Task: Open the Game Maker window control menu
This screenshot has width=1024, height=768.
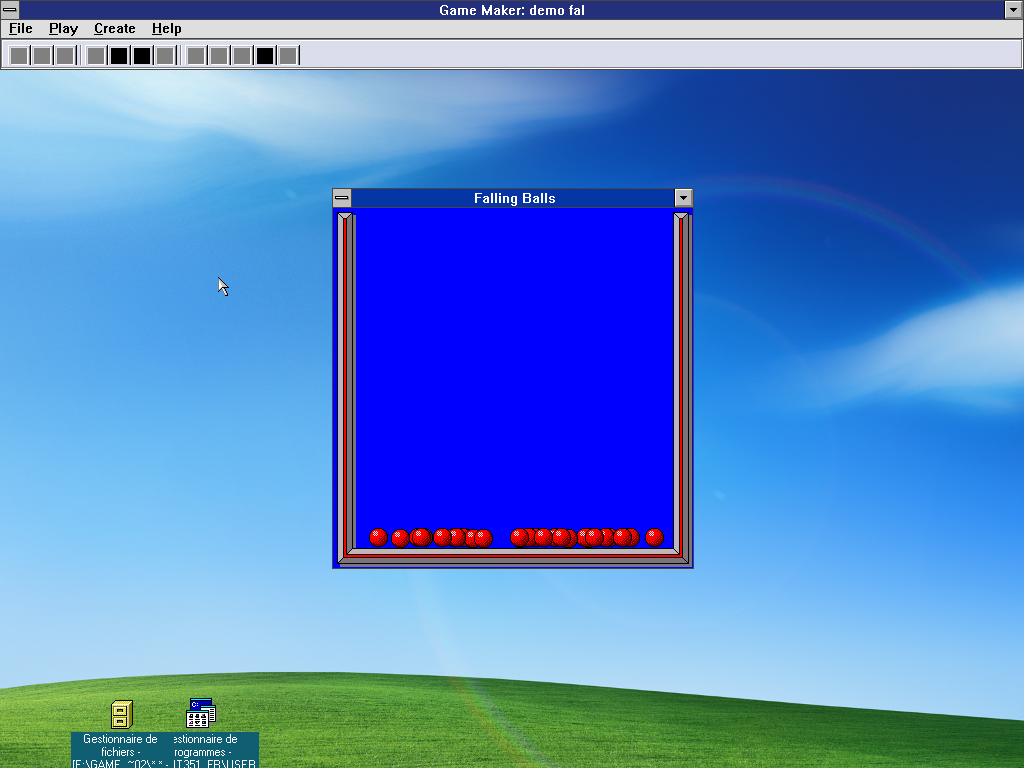Action: pyautogui.click(x=9, y=10)
